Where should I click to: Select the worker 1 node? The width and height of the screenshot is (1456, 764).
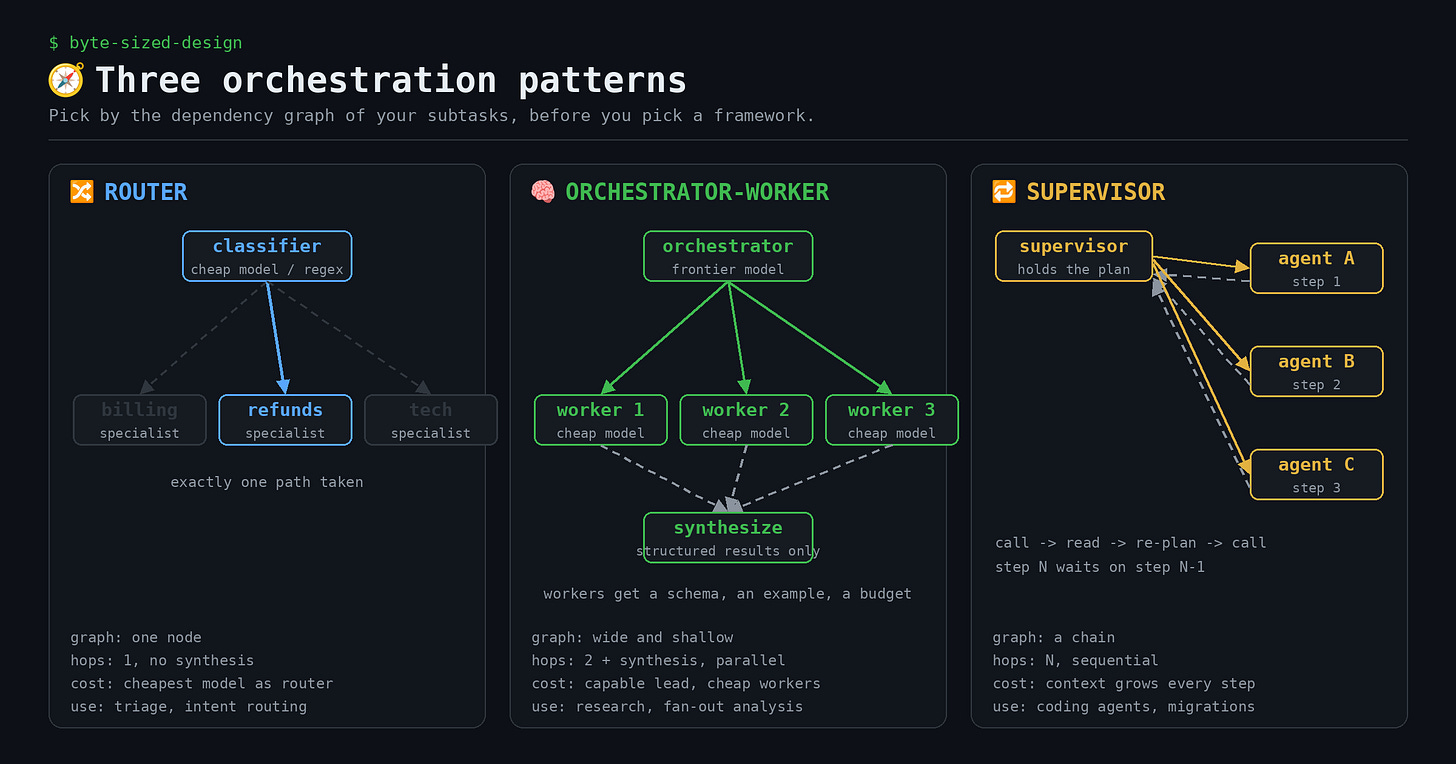(600, 420)
